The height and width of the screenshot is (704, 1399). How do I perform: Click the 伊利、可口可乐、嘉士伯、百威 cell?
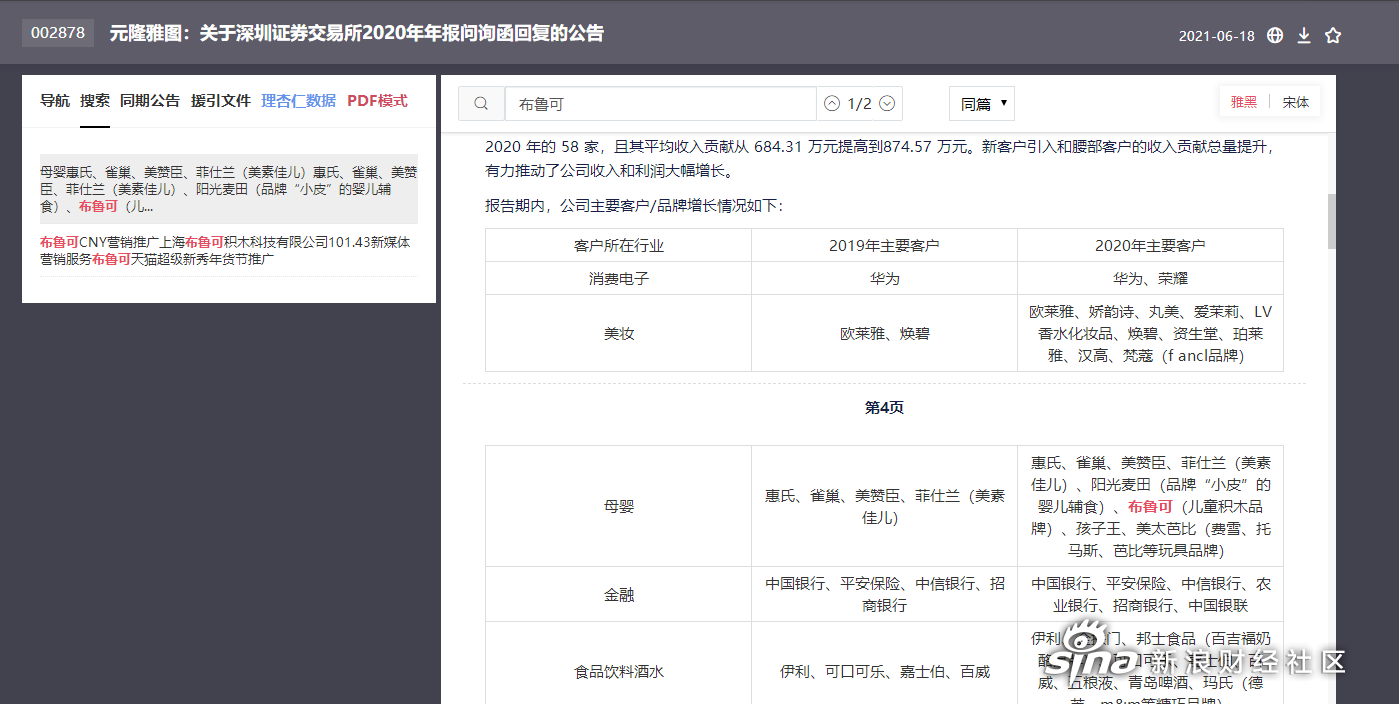pyautogui.click(x=884, y=672)
